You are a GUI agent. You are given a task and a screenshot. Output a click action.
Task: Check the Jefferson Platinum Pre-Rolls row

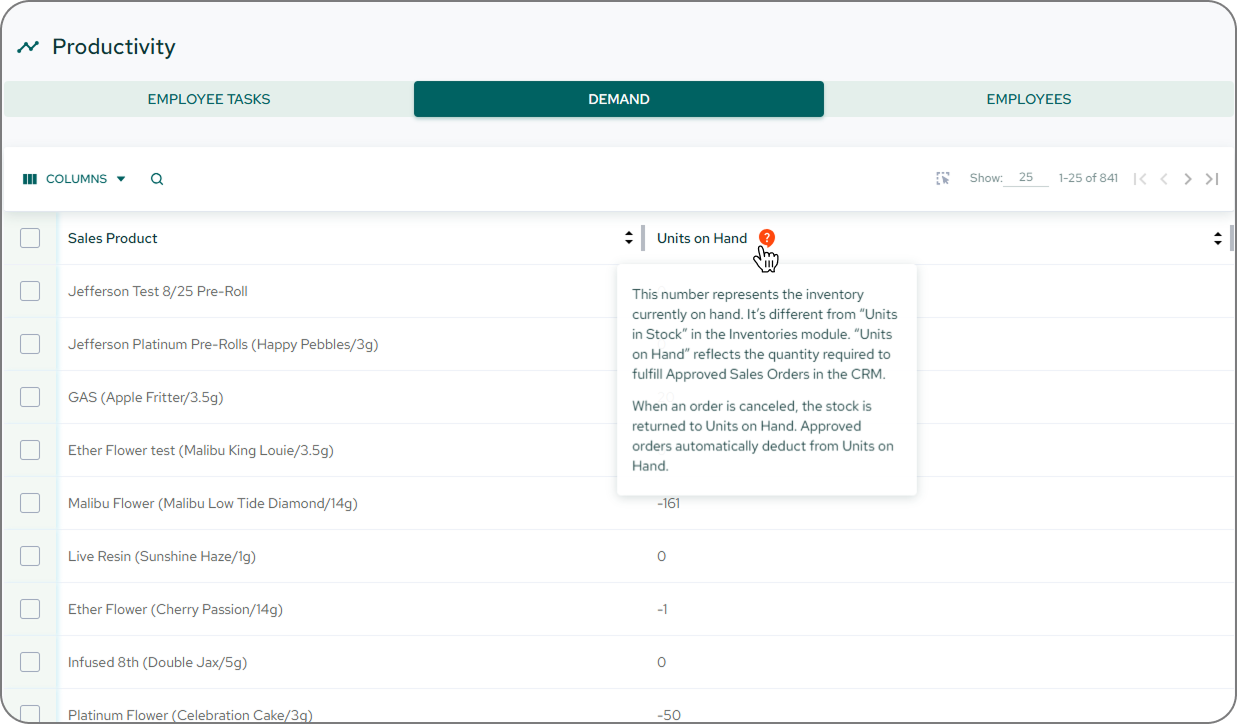(30, 344)
